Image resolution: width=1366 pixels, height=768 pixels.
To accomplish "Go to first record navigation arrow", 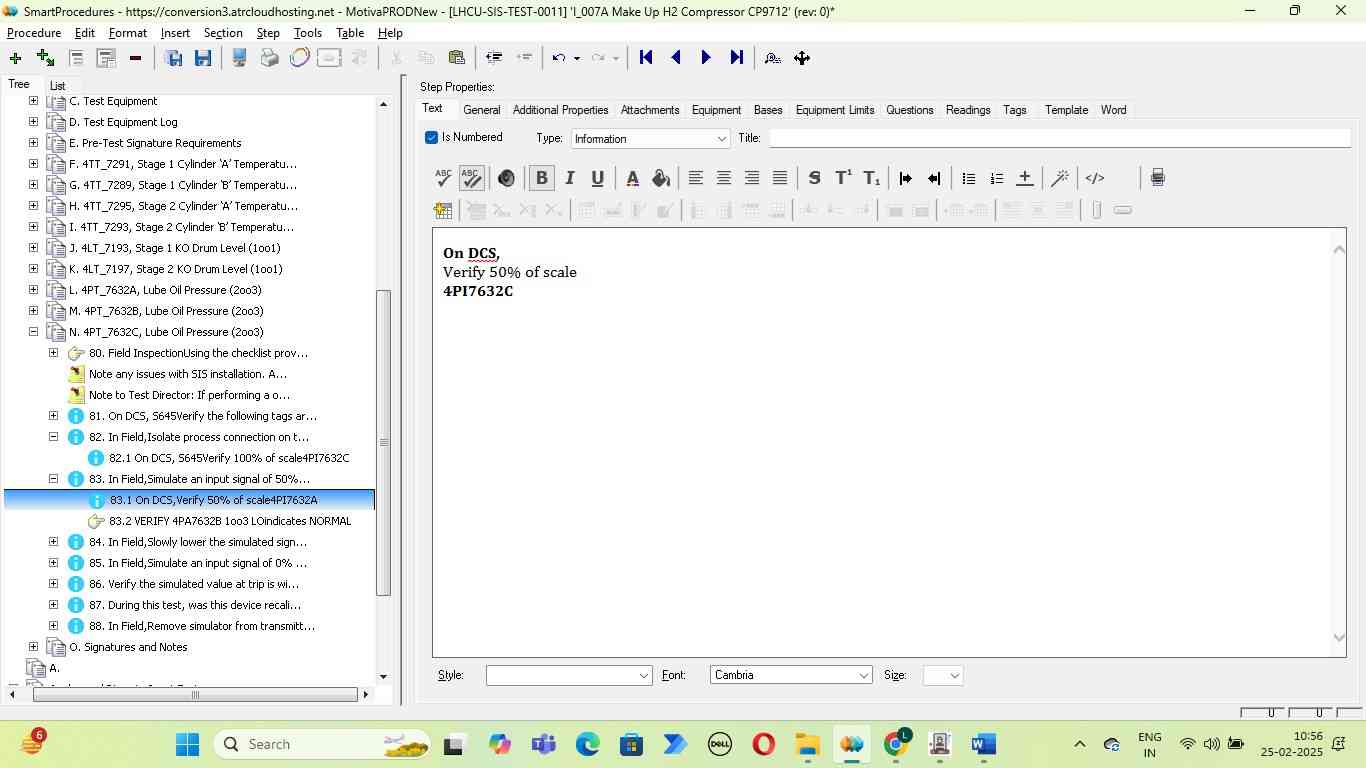I will point(646,58).
